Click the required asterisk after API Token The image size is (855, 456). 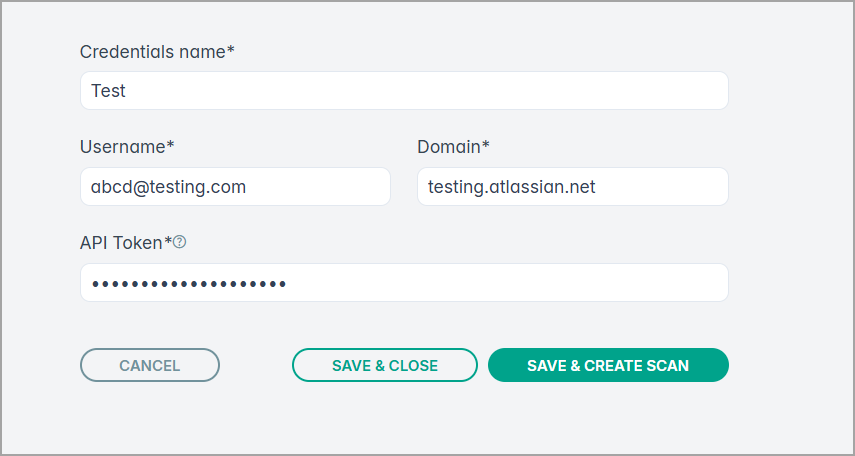click(168, 240)
